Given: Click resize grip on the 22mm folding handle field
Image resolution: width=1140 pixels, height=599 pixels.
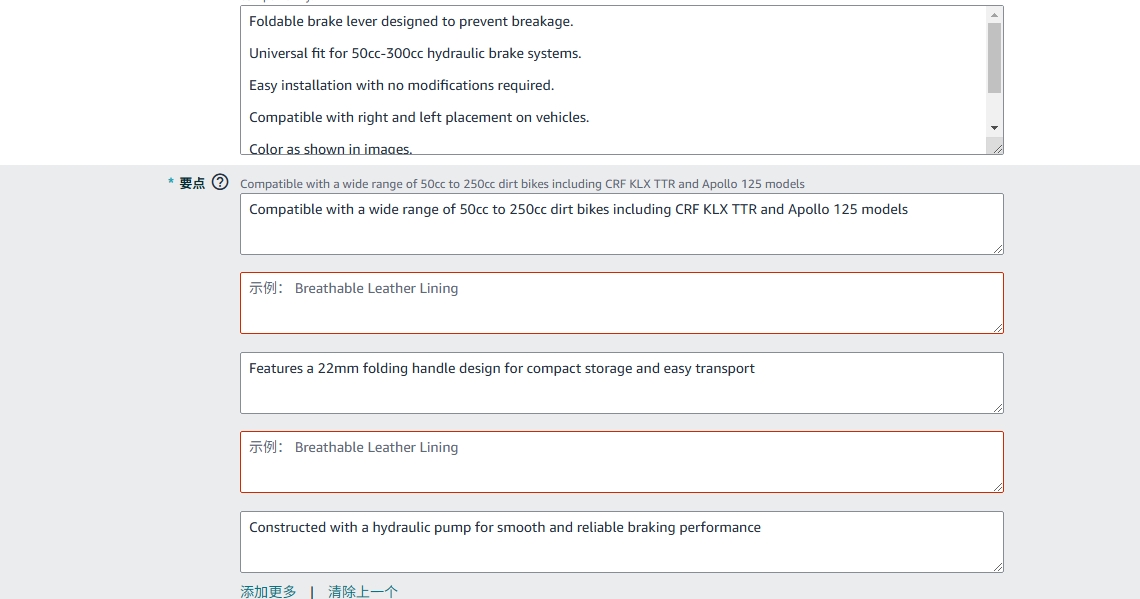Looking at the screenshot, I should (x=997, y=406).
